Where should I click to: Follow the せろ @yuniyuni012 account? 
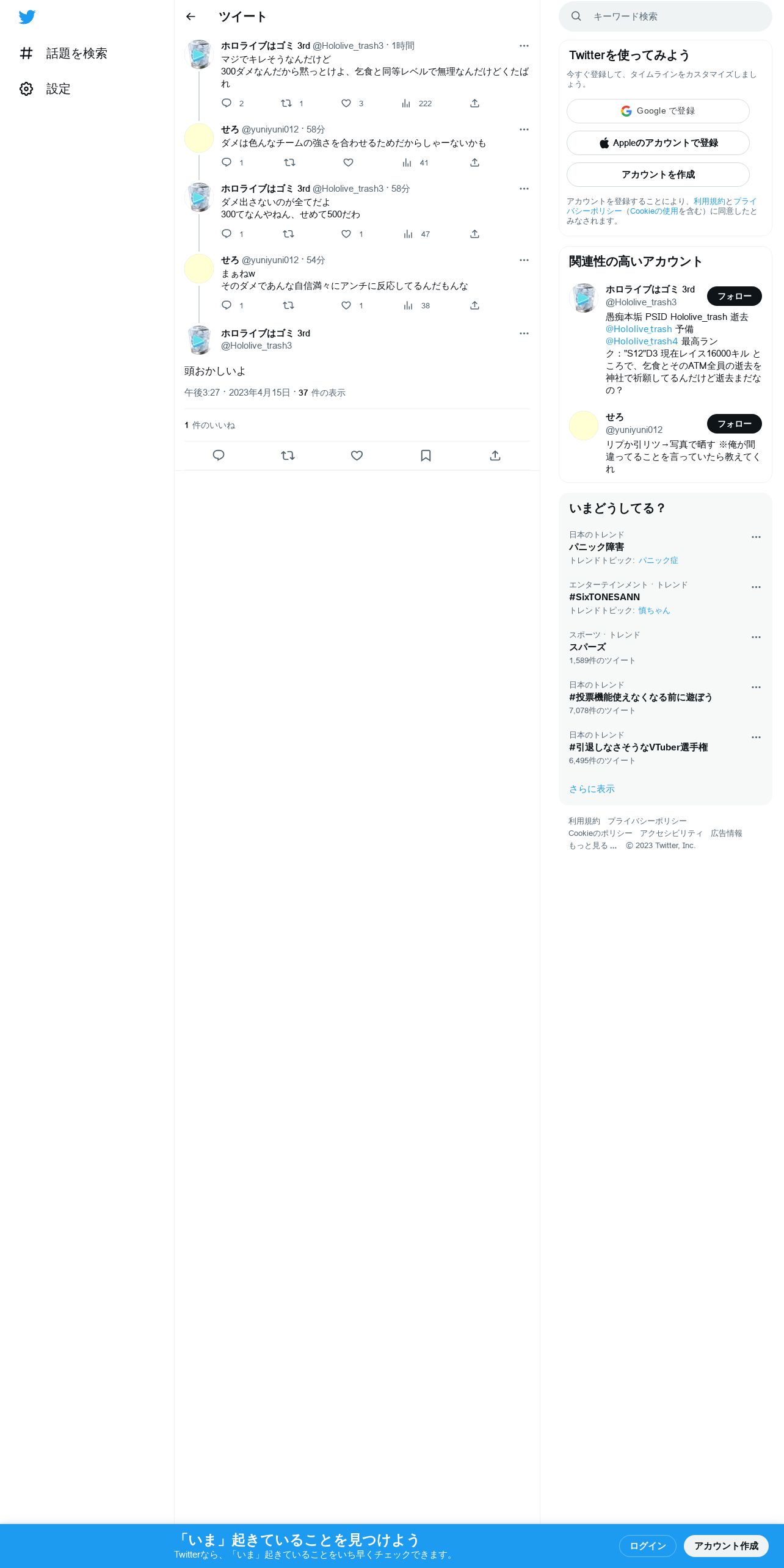[735, 424]
